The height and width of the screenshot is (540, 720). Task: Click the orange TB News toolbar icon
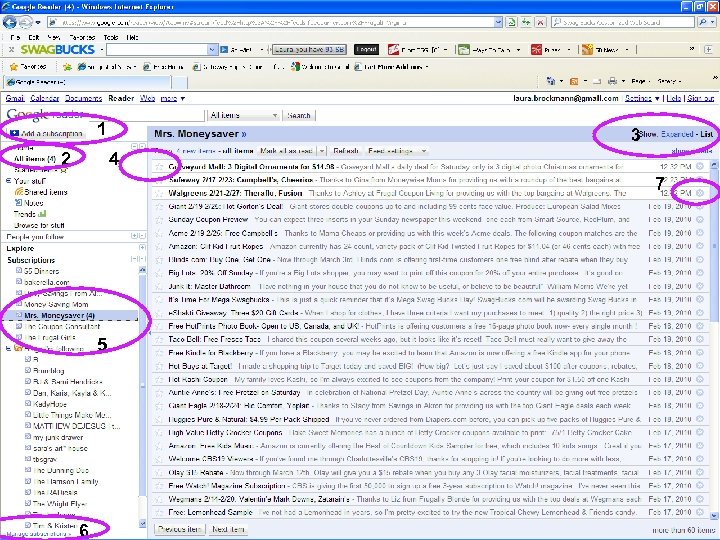[x=587, y=49]
